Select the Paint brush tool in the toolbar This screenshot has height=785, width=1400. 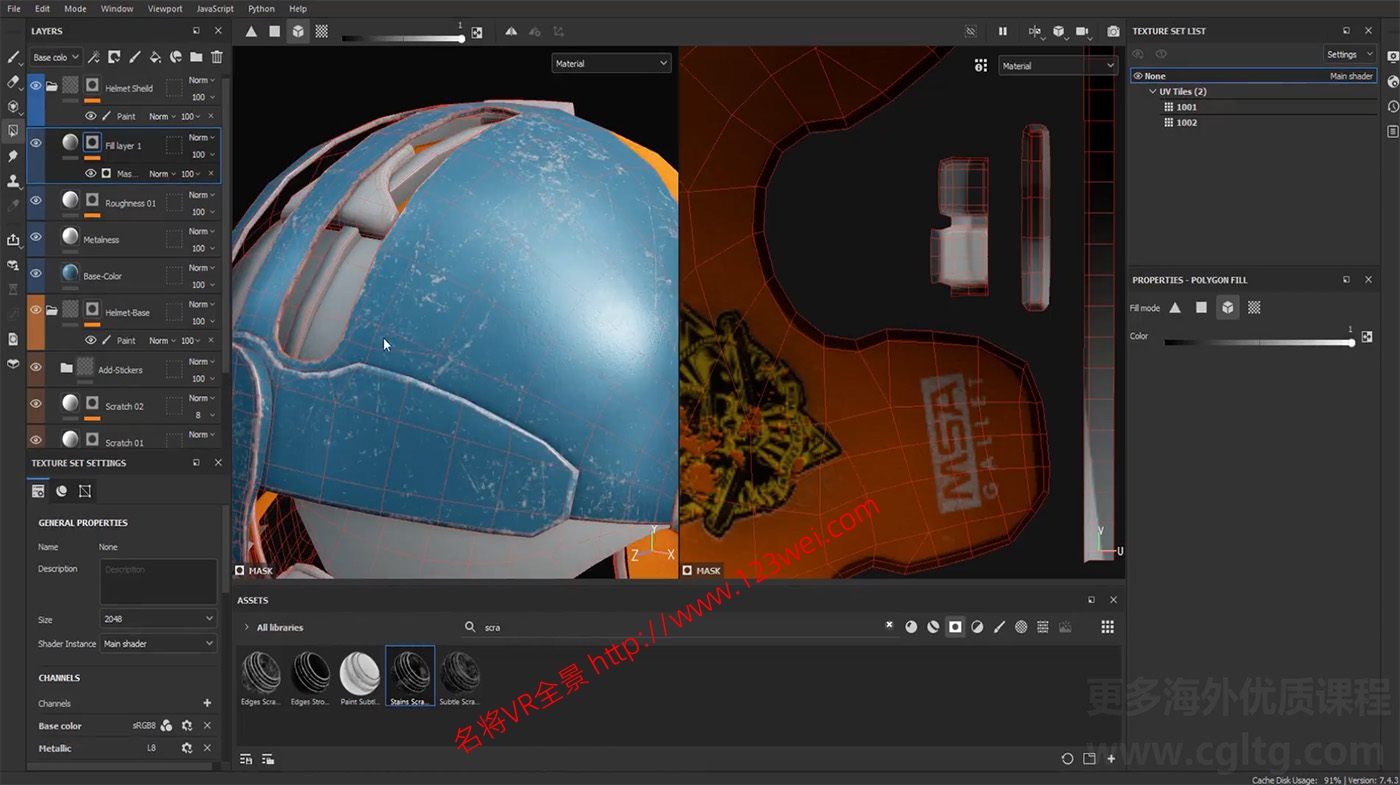13,57
